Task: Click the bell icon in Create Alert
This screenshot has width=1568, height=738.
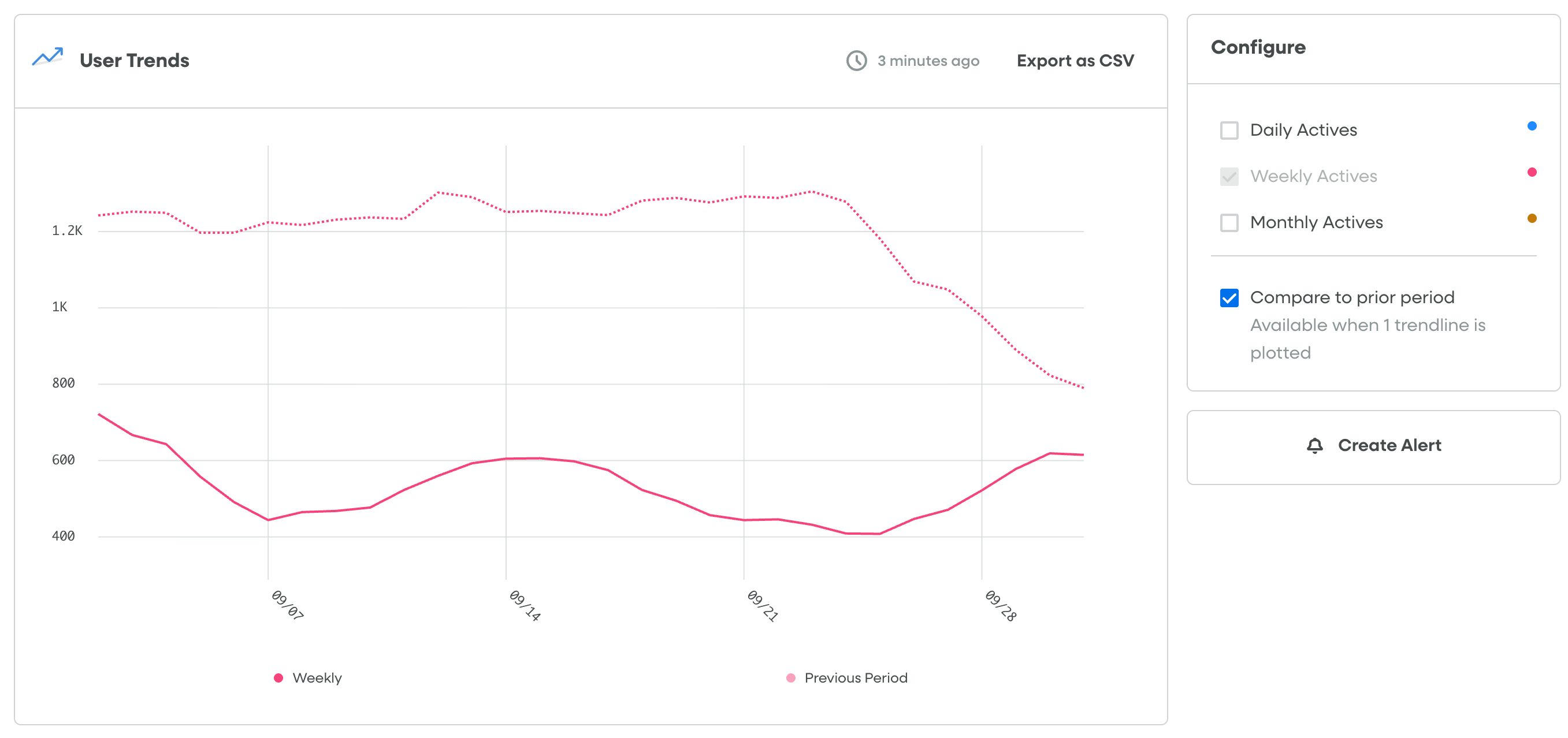Action: (x=1315, y=446)
